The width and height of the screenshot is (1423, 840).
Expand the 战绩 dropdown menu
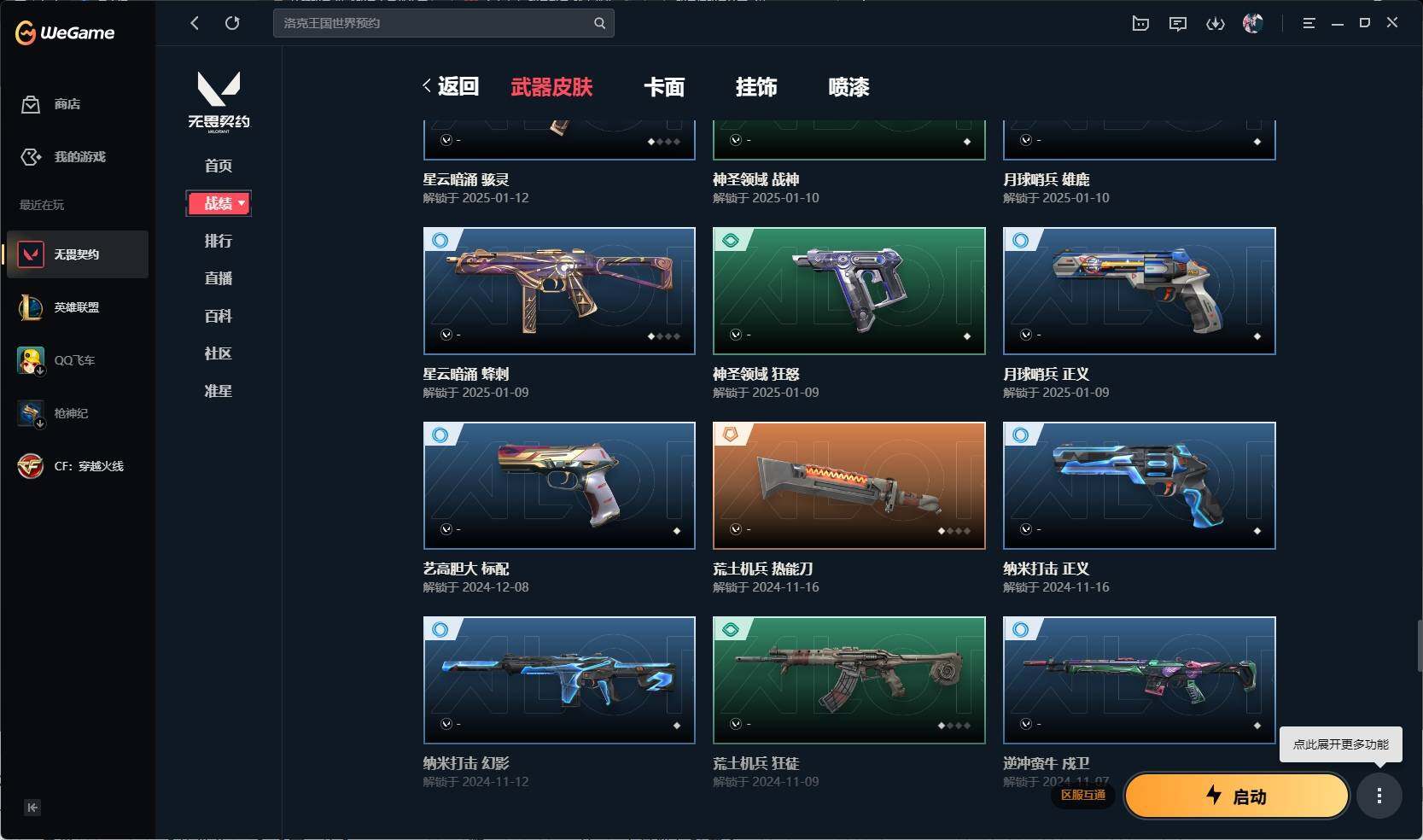pos(219,203)
